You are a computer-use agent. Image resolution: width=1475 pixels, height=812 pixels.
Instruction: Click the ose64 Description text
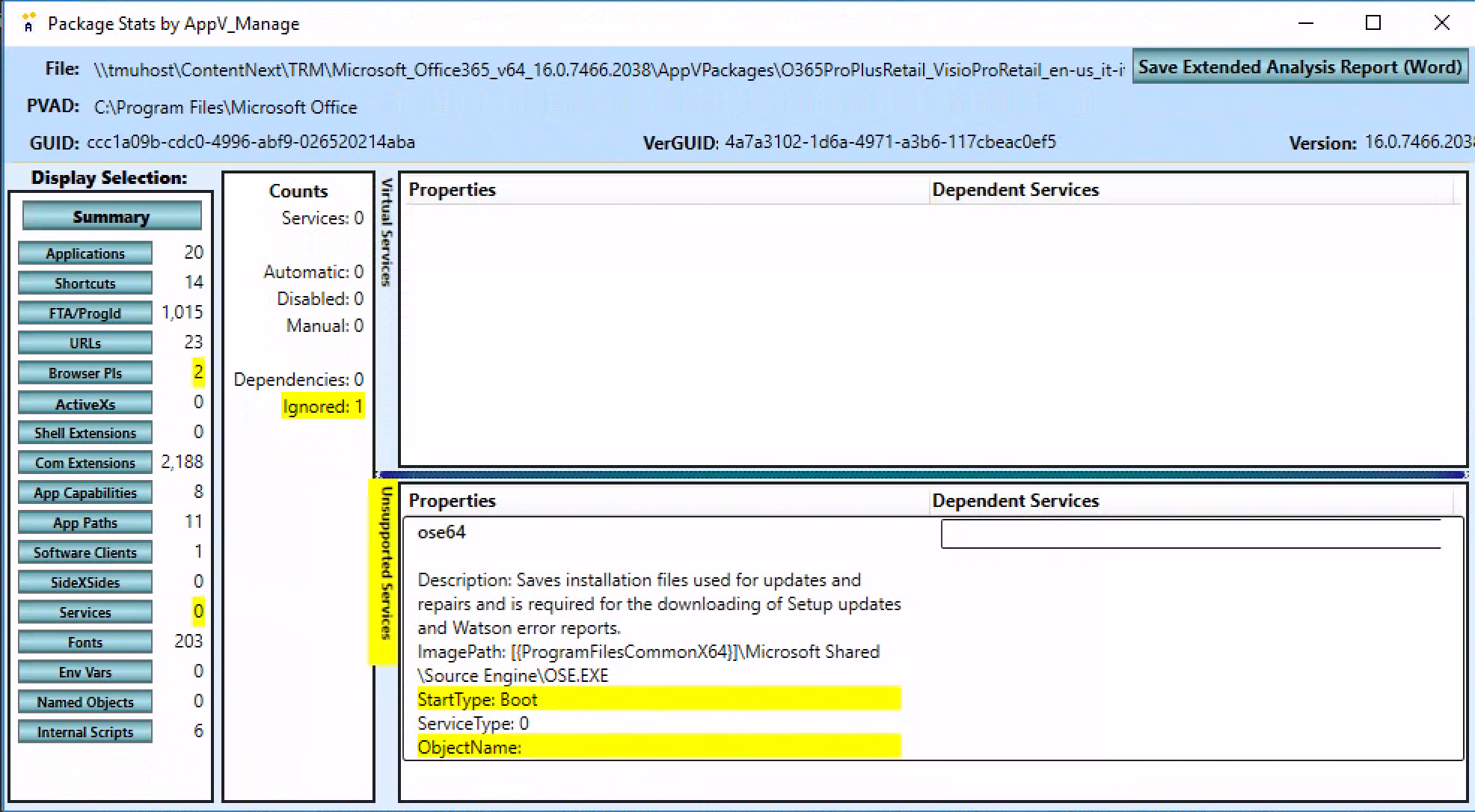tap(659, 603)
